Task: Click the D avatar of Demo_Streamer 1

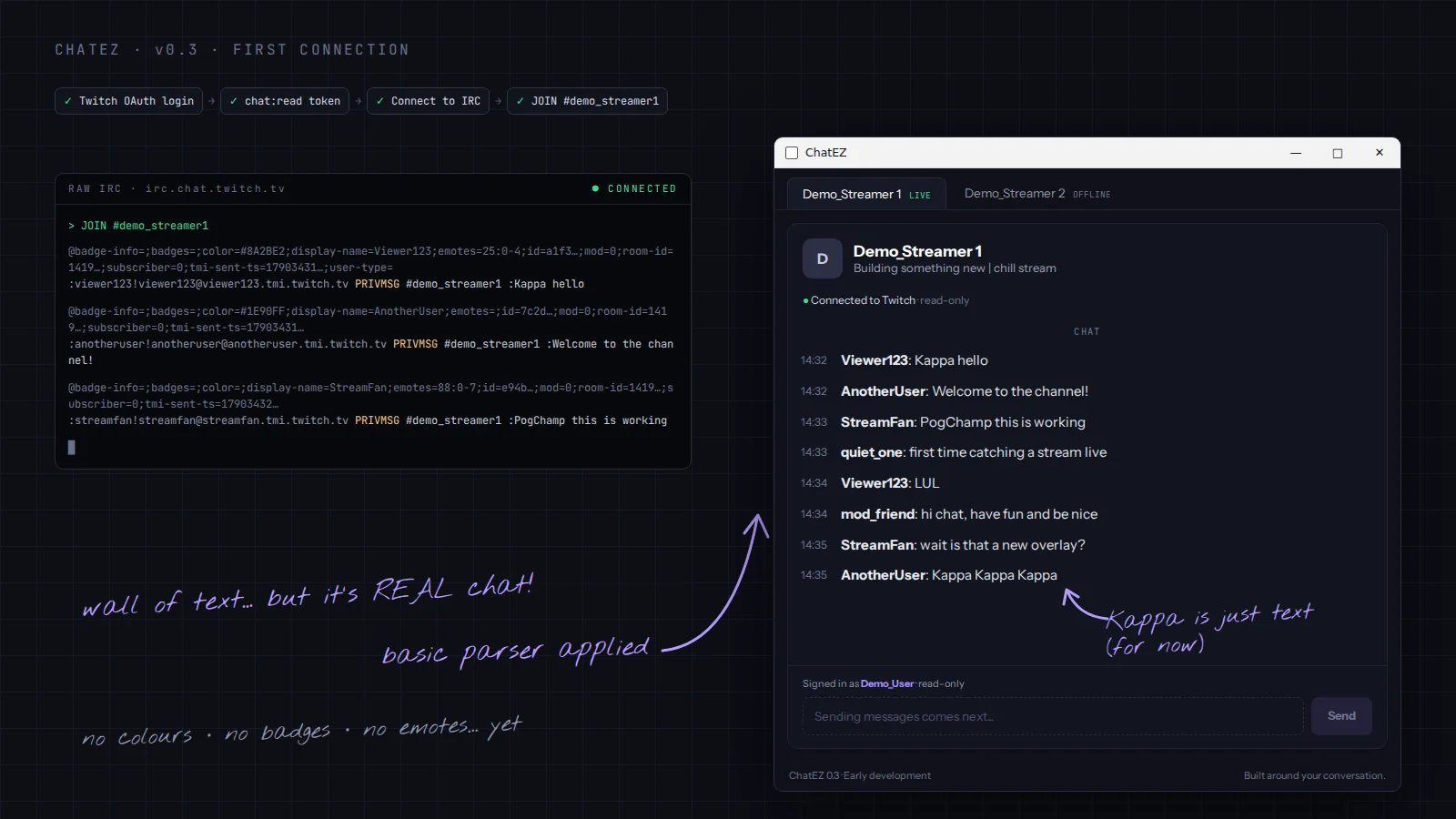Action: point(822,258)
